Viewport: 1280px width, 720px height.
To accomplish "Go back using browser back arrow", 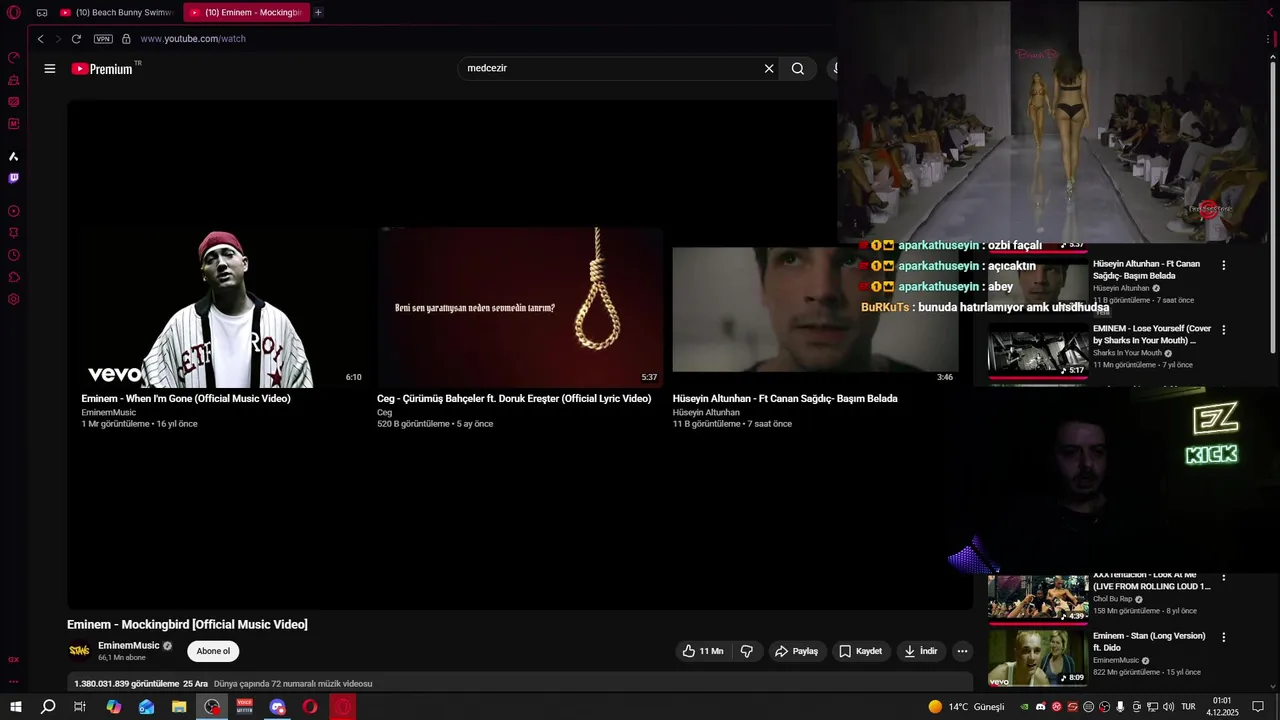I will pyautogui.click(x=40, y=39).
